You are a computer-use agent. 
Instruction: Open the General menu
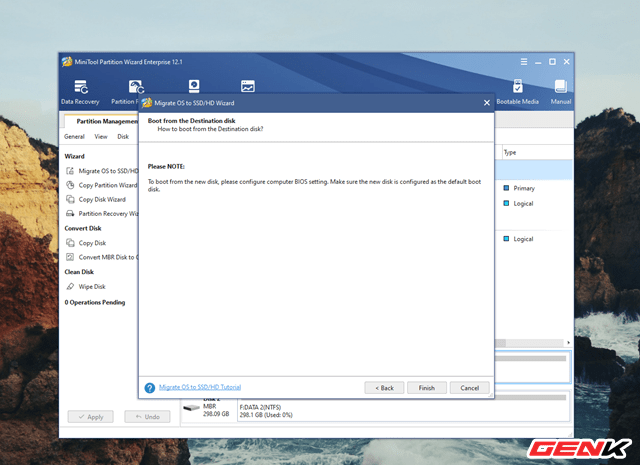click(74, 136)
